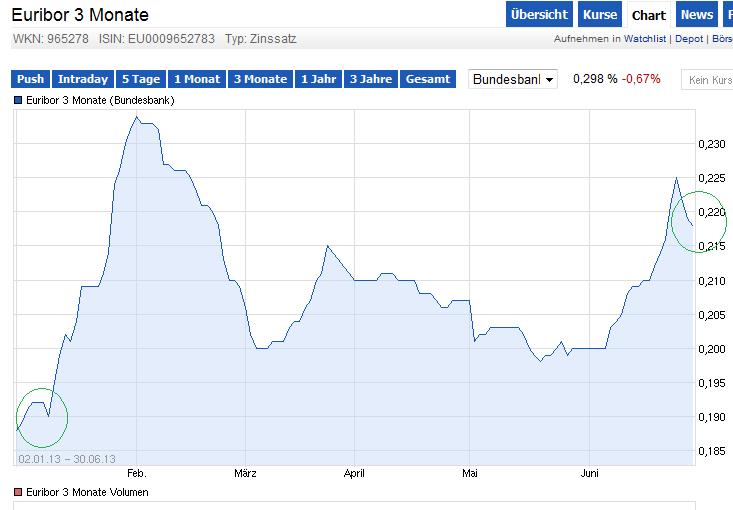
Task: Focus the Kein Kurs input field
Action: tap(708, 79)
